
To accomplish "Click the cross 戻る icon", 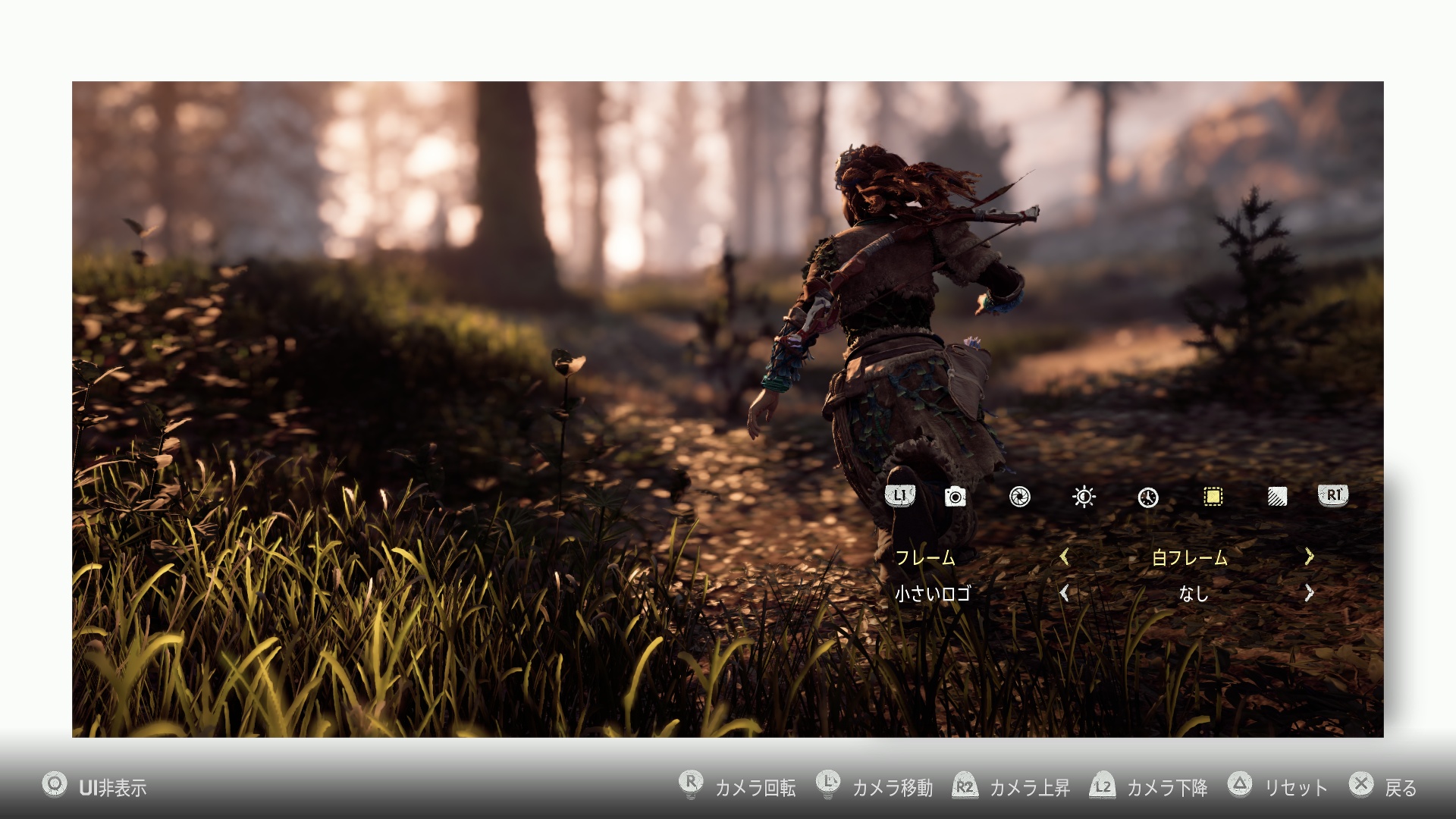I will tap(1361, 785).
